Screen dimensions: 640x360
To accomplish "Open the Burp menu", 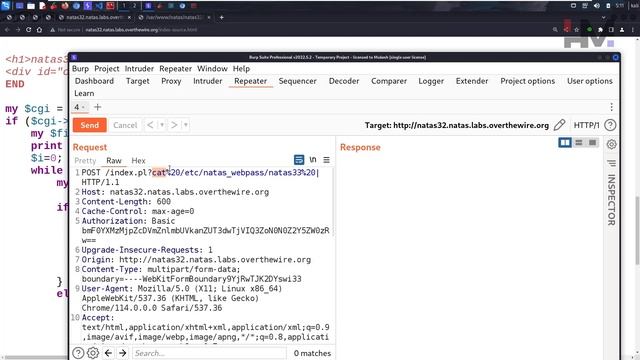I will (x=80, y=69).
